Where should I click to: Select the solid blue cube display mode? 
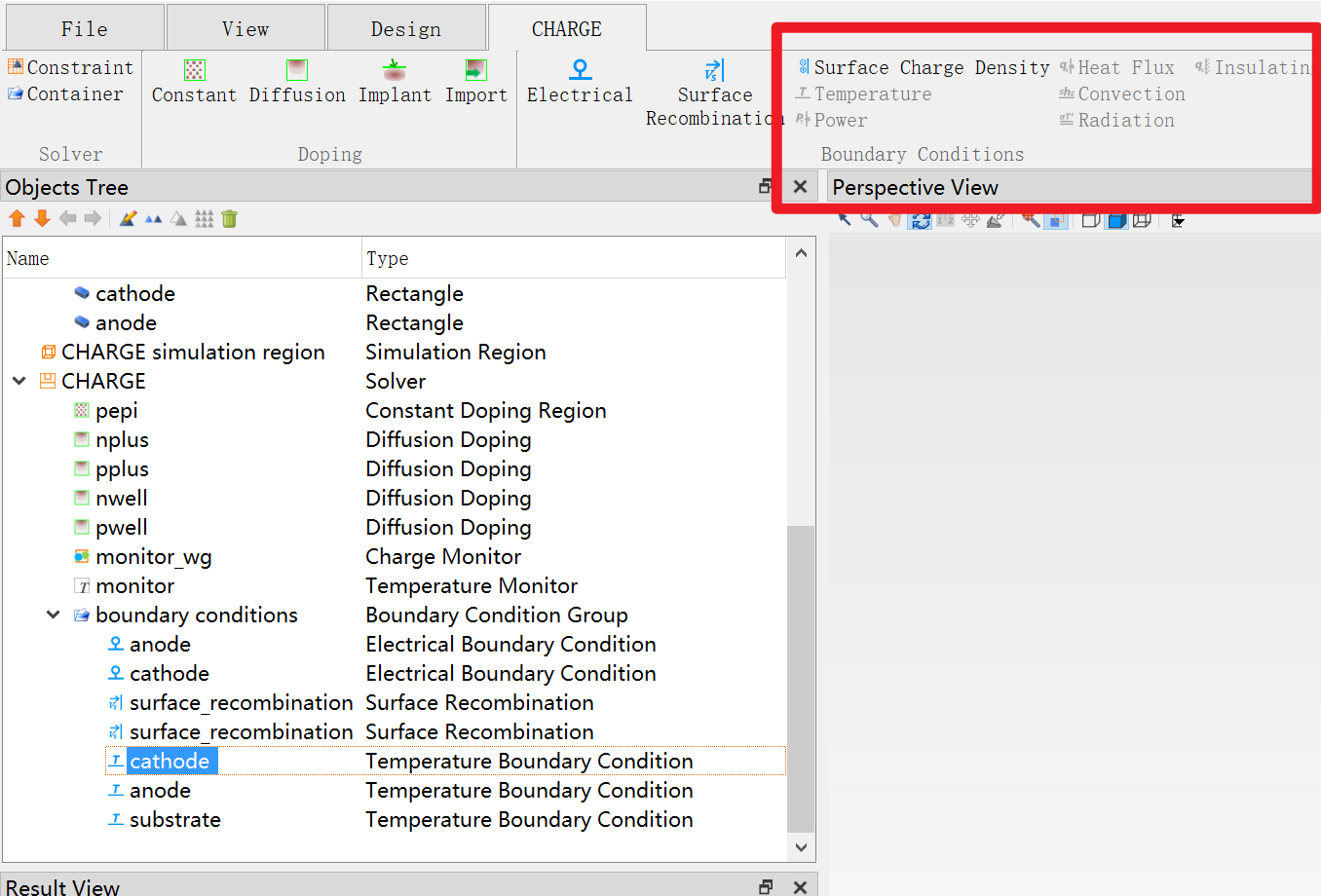[x=1116, y=221]
